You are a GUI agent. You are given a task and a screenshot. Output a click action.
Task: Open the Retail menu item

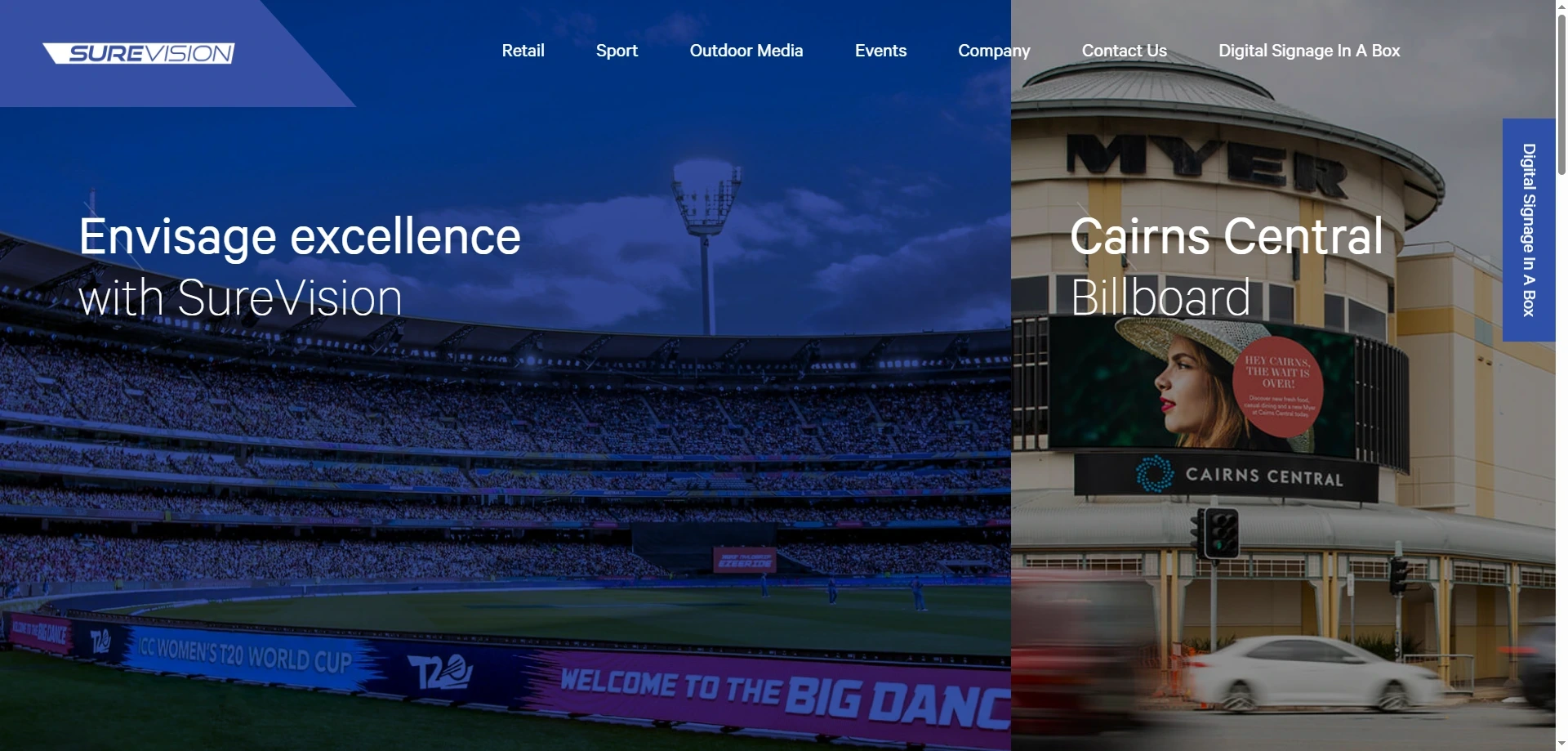pos(523,51)
